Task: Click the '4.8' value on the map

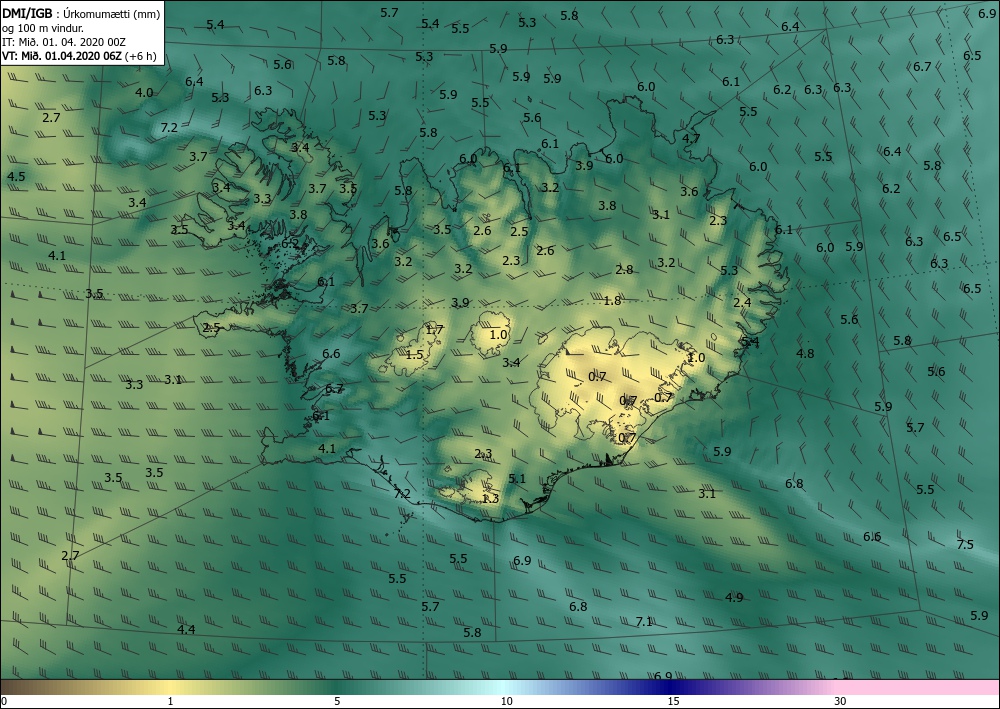Action: pos(805,353)
